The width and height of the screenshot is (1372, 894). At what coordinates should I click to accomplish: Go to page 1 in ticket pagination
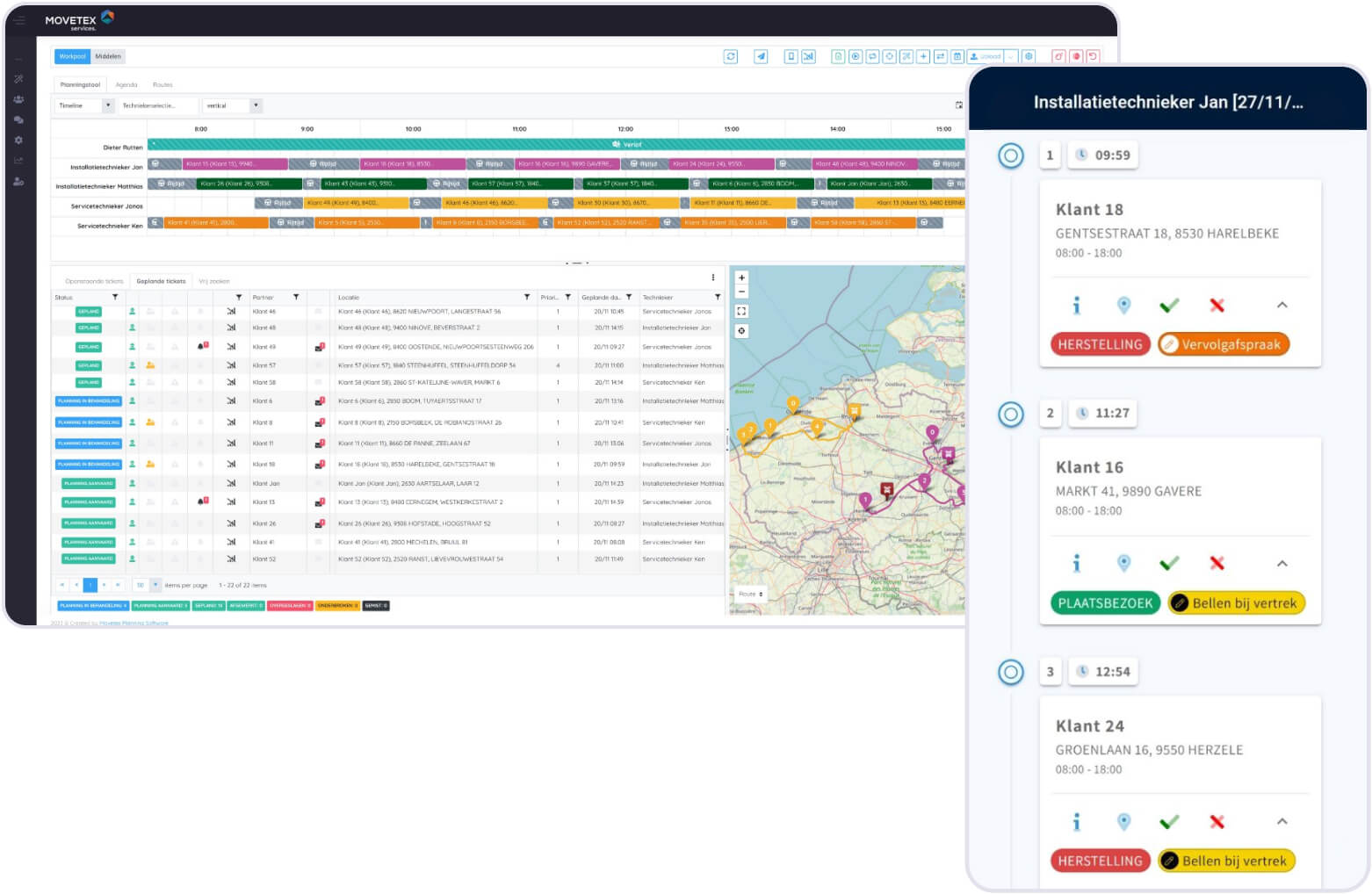point(90,585)
